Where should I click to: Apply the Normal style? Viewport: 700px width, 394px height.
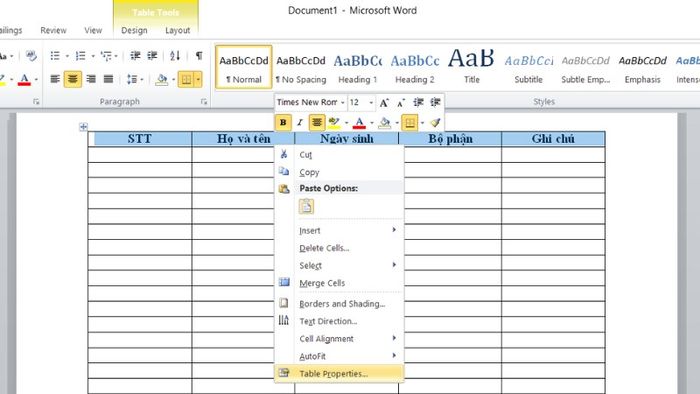pos(244,67)
